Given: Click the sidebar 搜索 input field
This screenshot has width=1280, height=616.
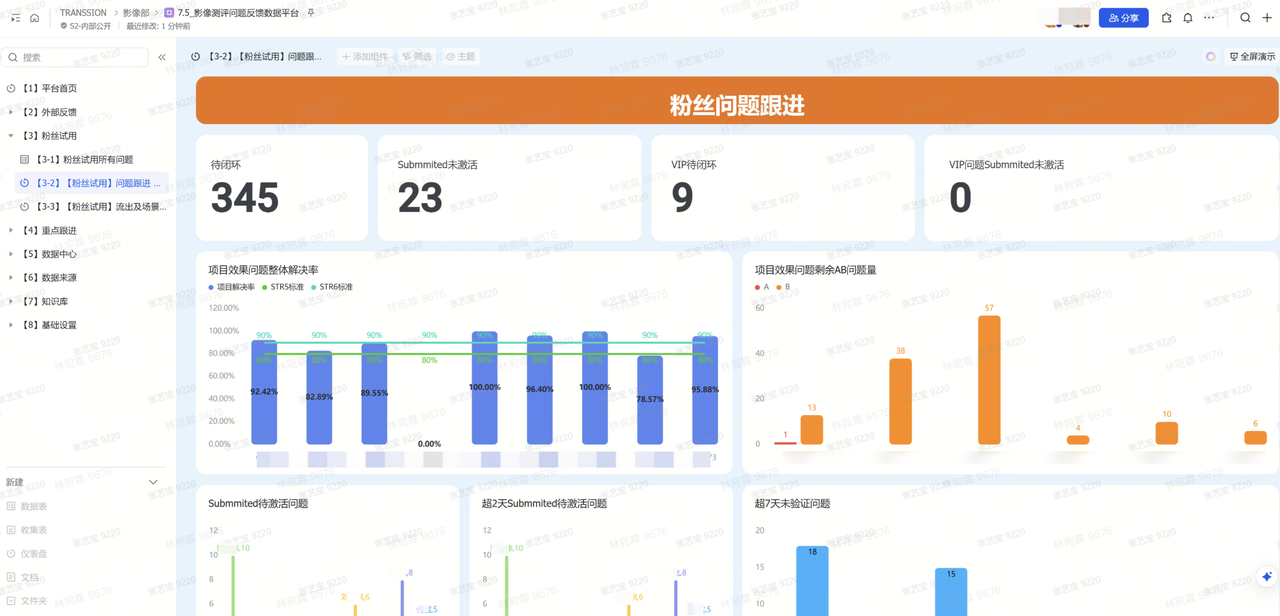Looking at the screenshot, I should click(80, 58).
